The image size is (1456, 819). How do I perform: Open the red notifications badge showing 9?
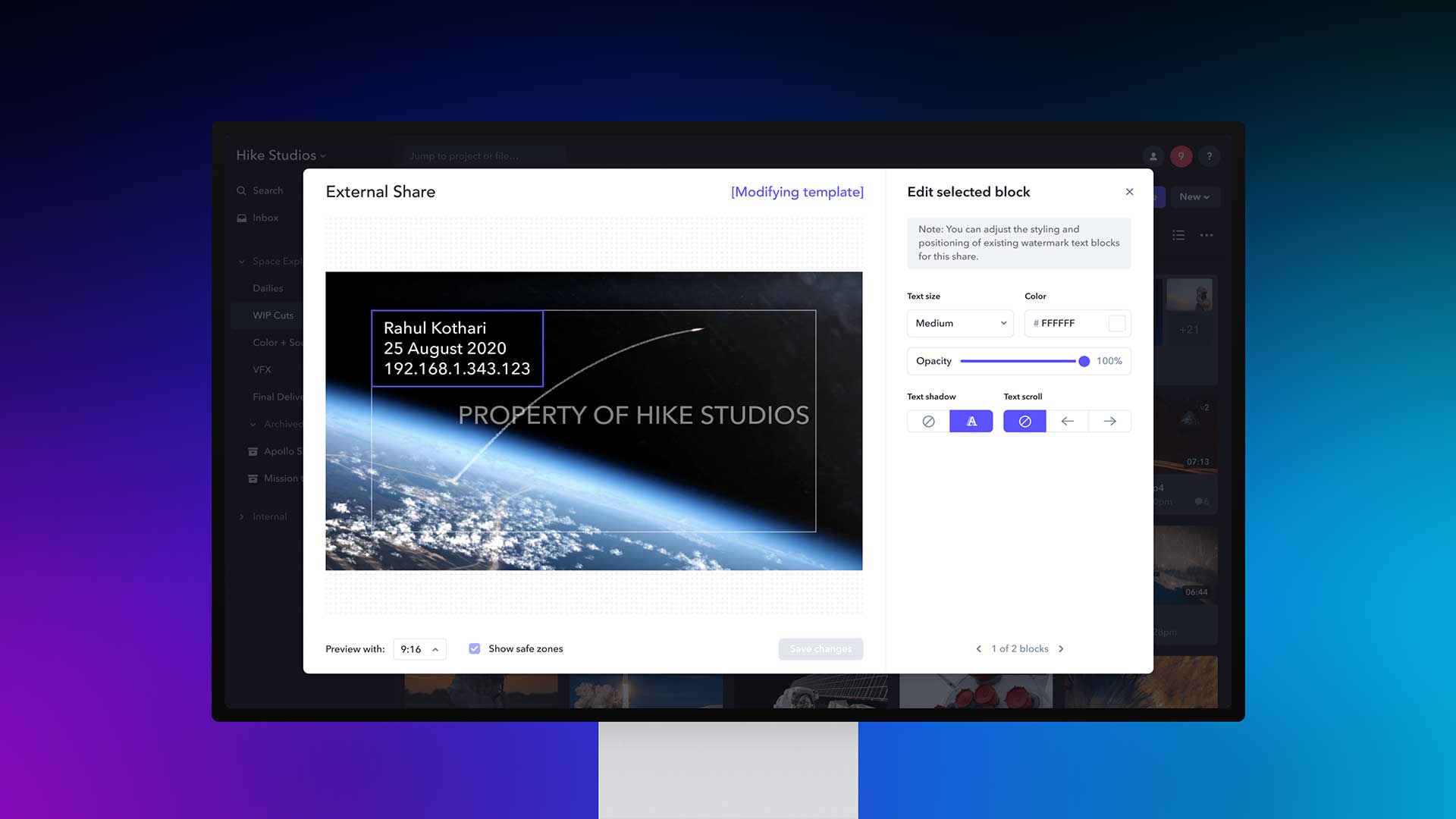(1181, 156)
